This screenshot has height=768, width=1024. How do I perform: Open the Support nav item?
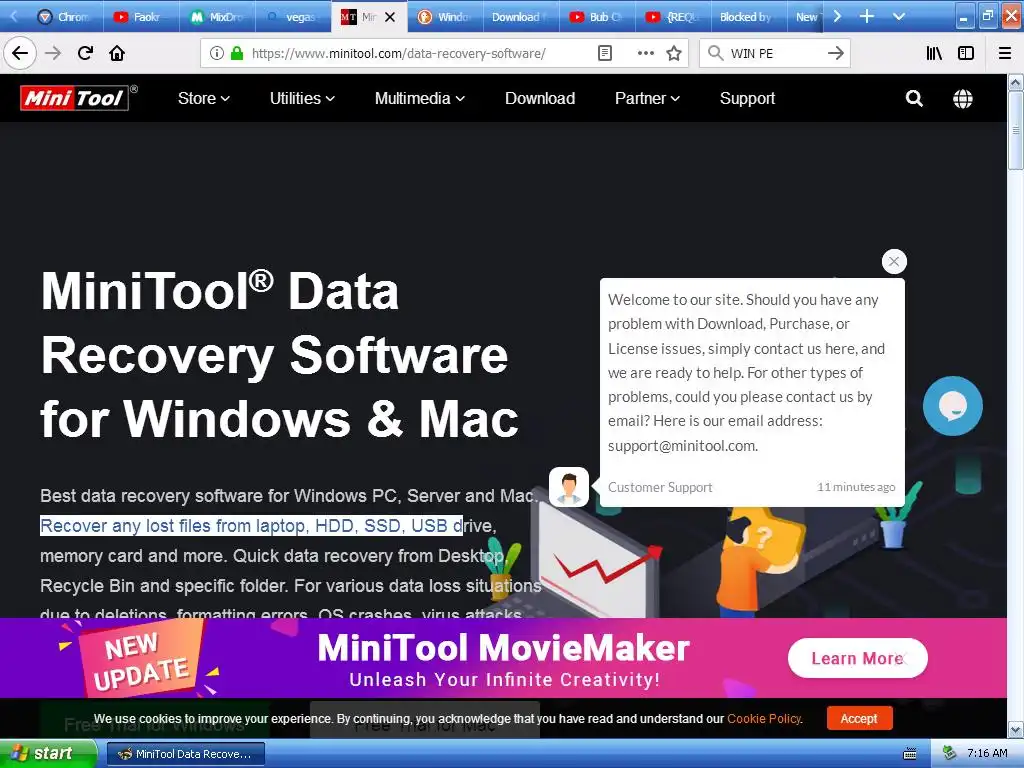click(747, 99)
